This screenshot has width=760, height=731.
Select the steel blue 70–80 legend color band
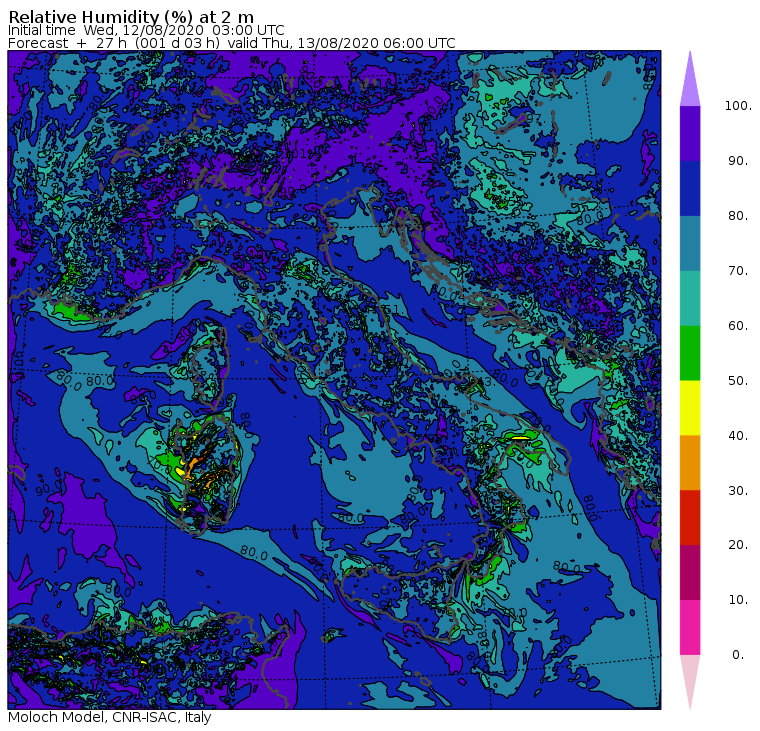point(690,243)
